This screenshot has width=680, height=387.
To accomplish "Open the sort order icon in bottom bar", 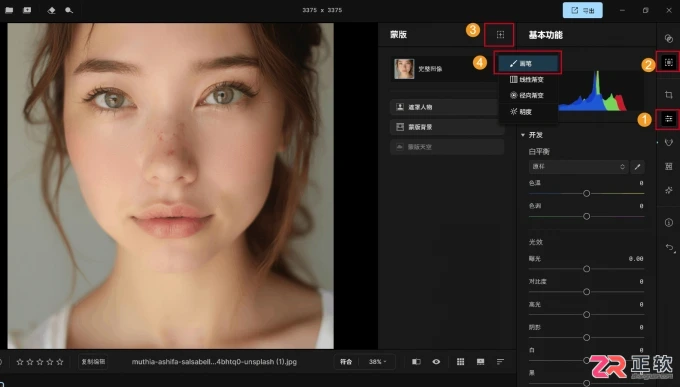I will click(500, 362).
